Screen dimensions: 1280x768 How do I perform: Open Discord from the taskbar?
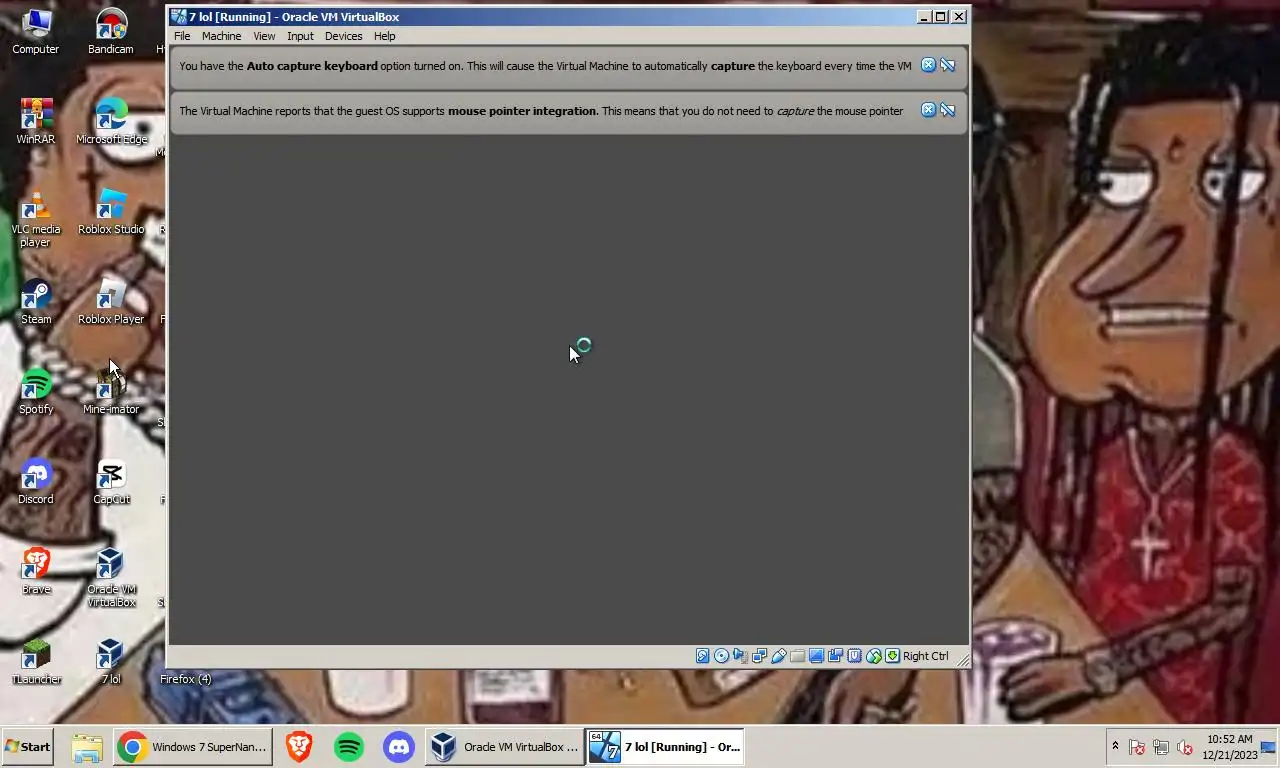399,747
